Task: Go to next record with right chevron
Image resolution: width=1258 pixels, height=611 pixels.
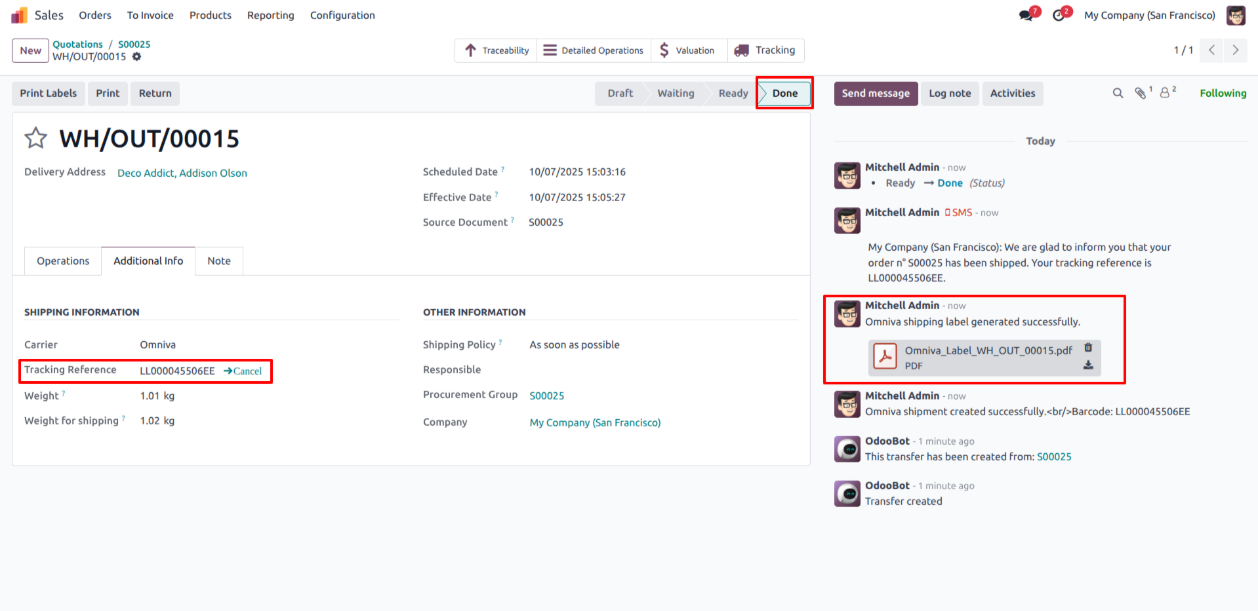Action: (x=1238, y=50)
